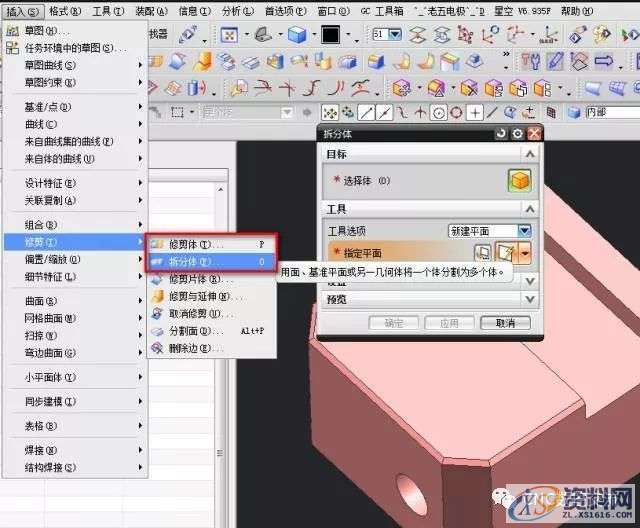Collapse the 工具 section
This screenshot has width=640, height=528.
530,209
